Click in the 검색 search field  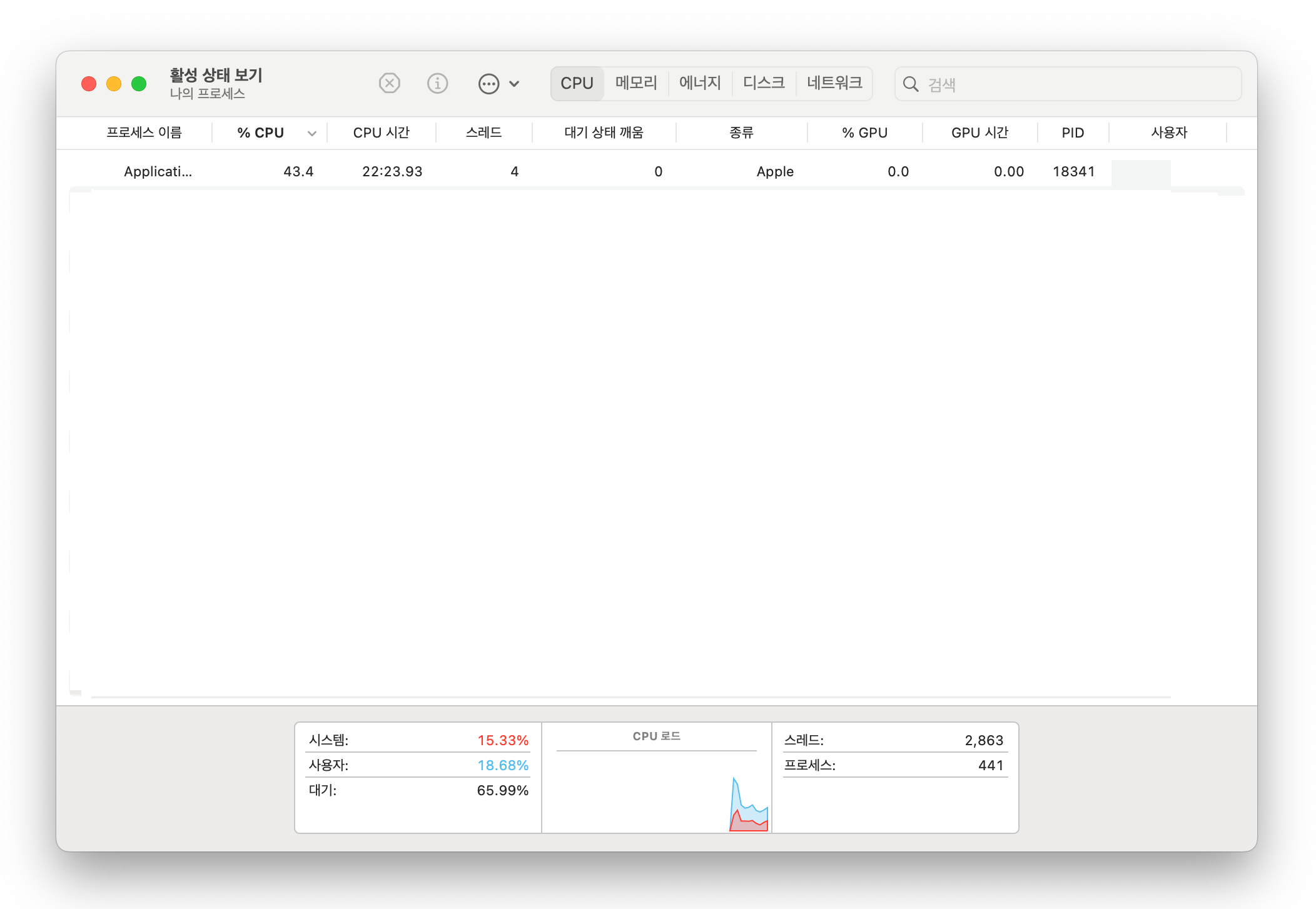click(x=1076, y=84)
